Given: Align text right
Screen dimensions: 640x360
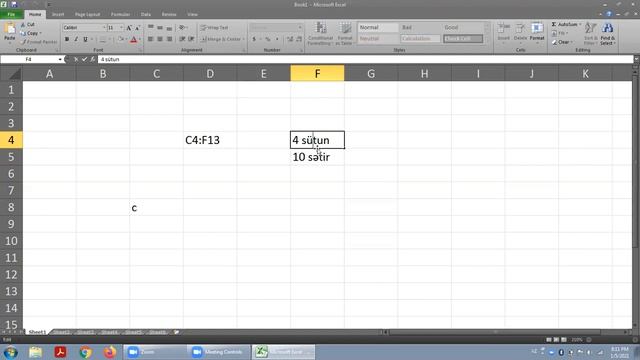Looking at the screenshot, I should click(169, 39).
